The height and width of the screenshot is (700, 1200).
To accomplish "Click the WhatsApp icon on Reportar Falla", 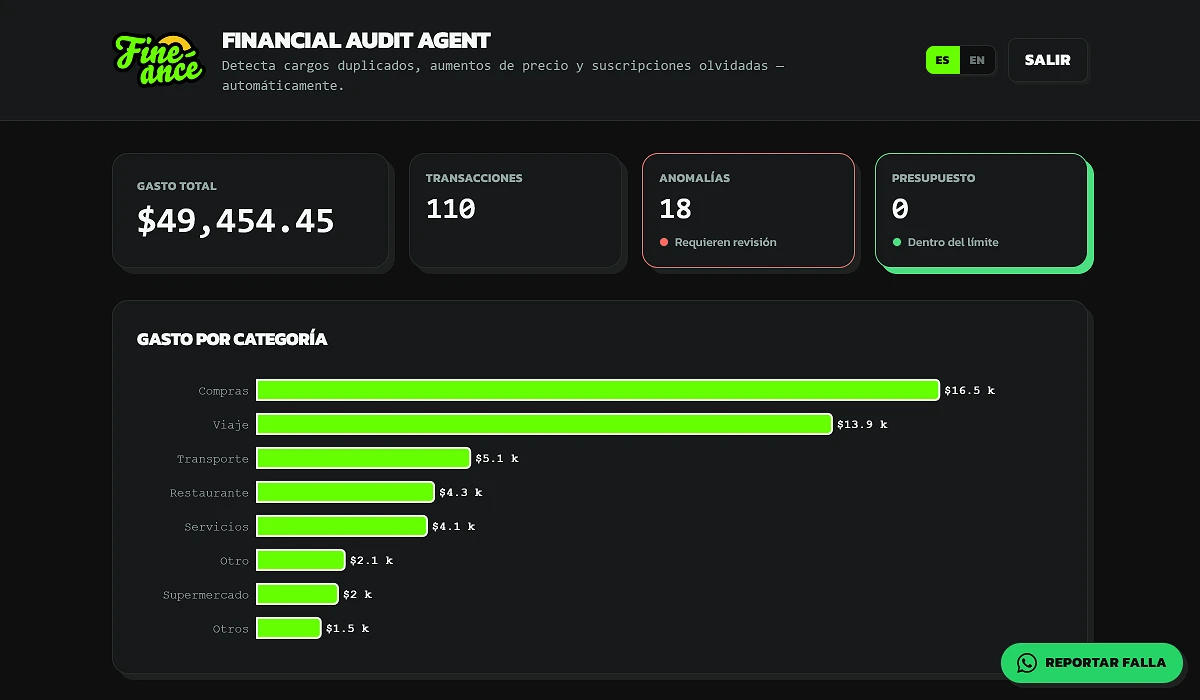I will [1027, 663].
